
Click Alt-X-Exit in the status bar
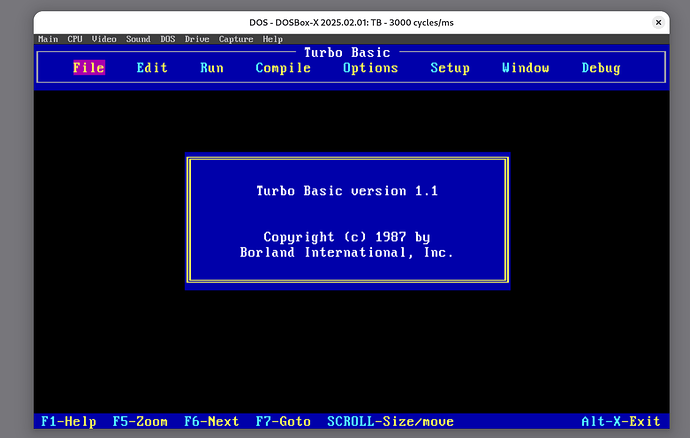621,422
